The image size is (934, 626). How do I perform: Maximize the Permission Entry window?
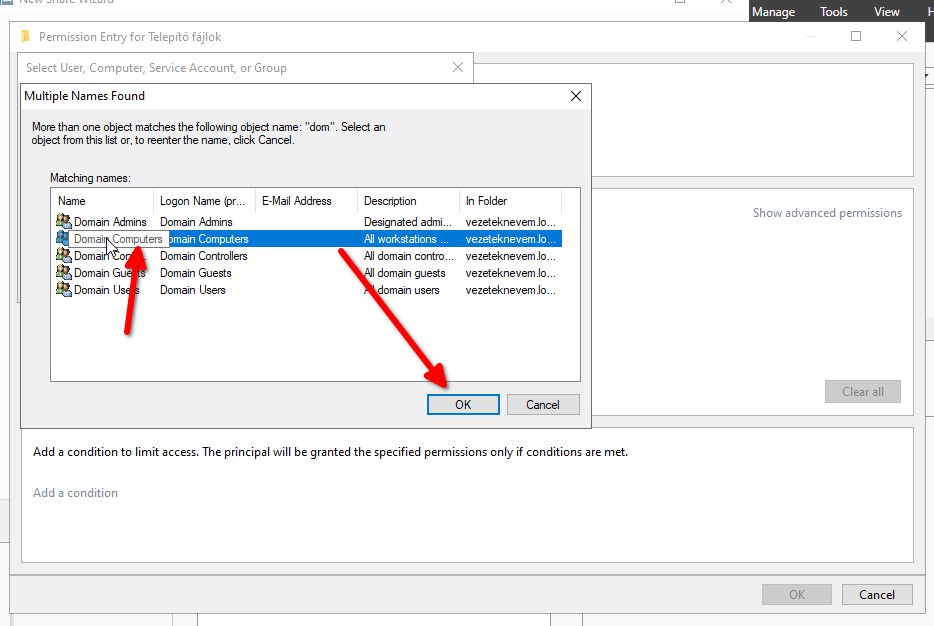[856, 36]
